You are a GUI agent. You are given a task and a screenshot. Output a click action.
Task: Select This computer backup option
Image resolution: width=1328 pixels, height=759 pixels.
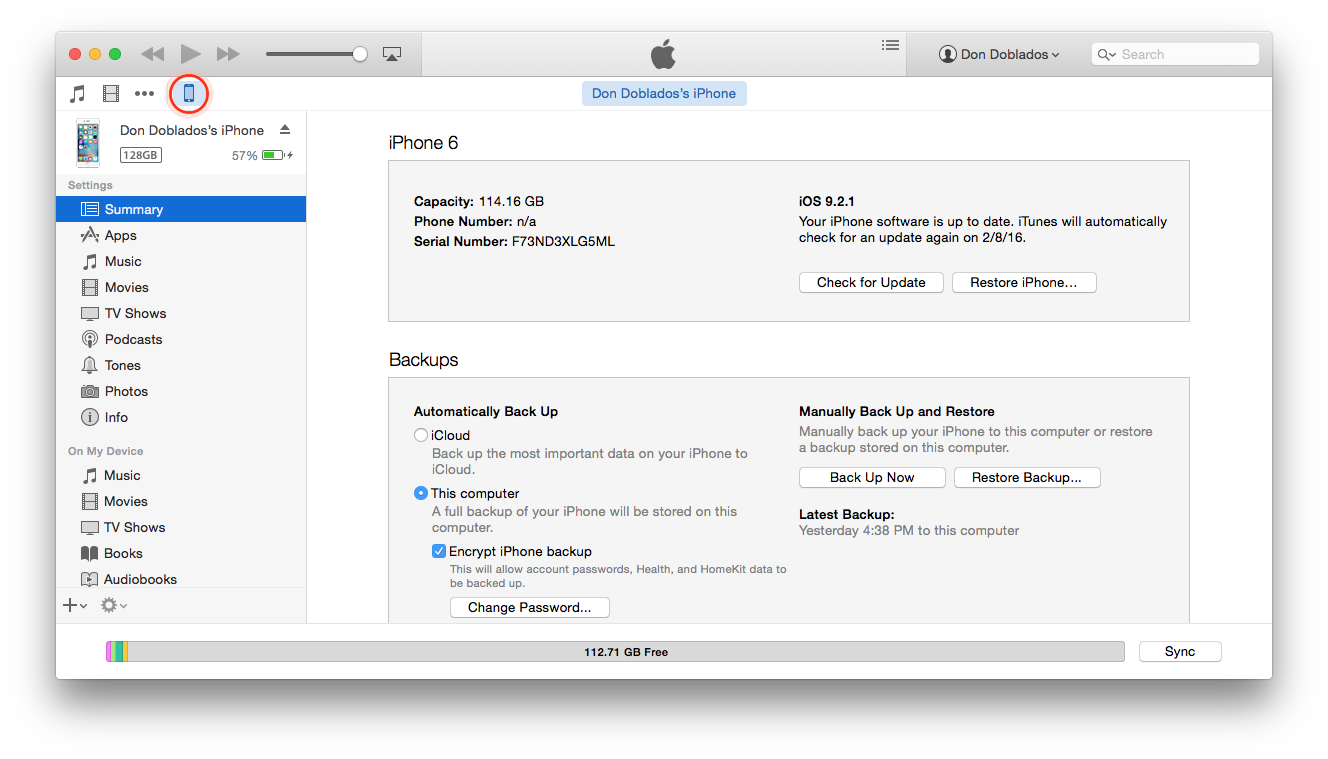pyautogui.click(x=421, y=493)
